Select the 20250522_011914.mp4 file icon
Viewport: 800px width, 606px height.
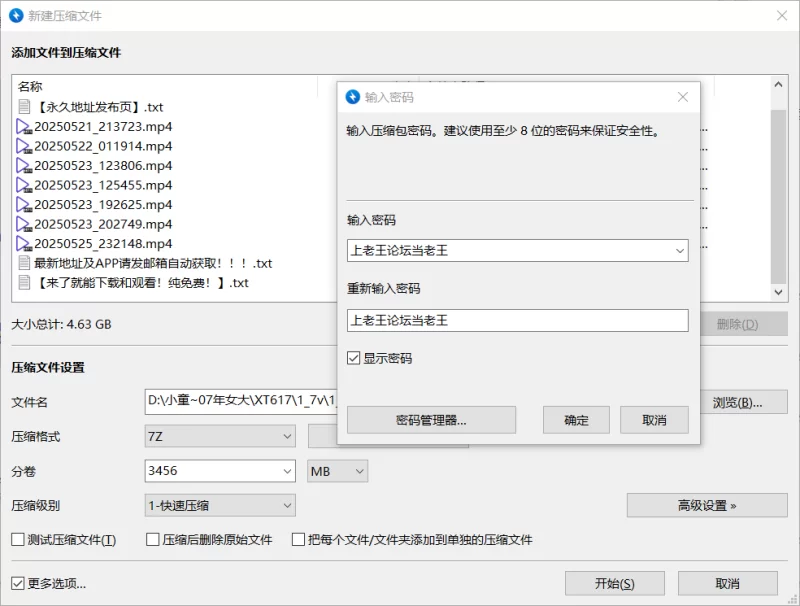pos(25,146)
